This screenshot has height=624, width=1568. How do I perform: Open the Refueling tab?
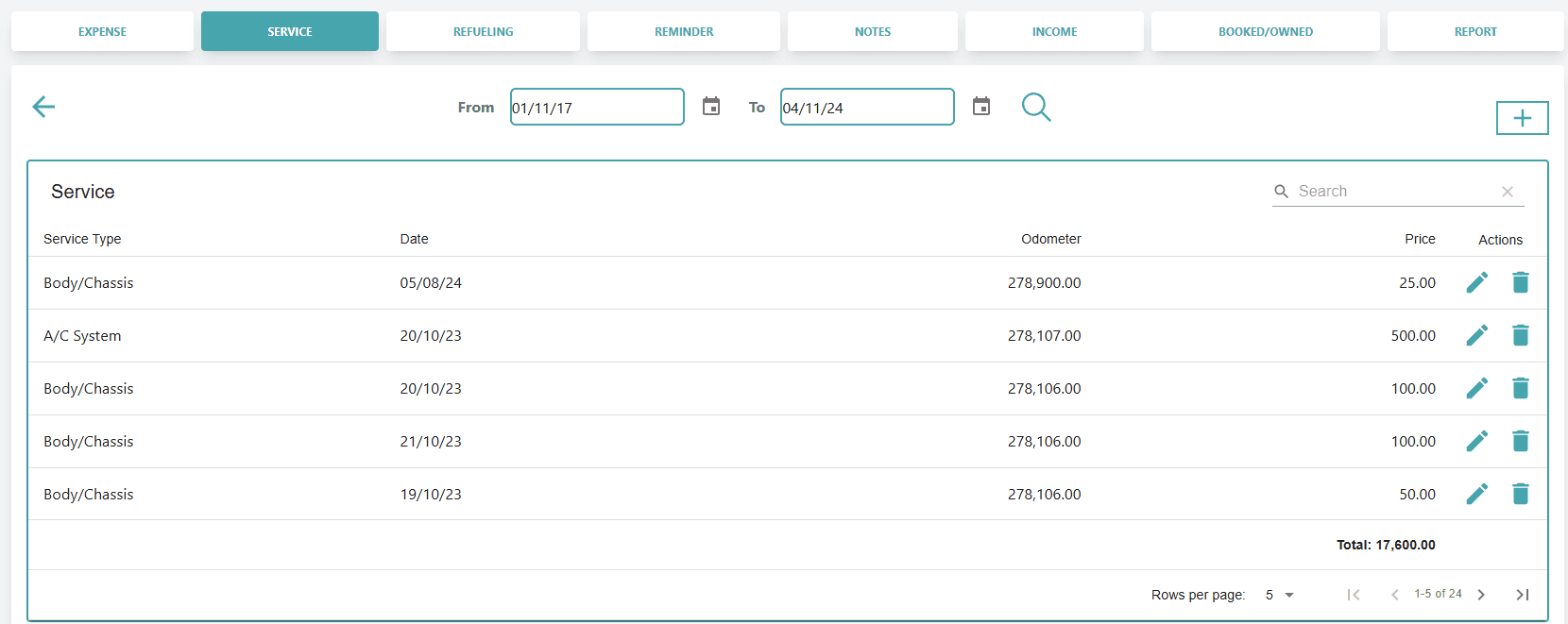[483, 31]
